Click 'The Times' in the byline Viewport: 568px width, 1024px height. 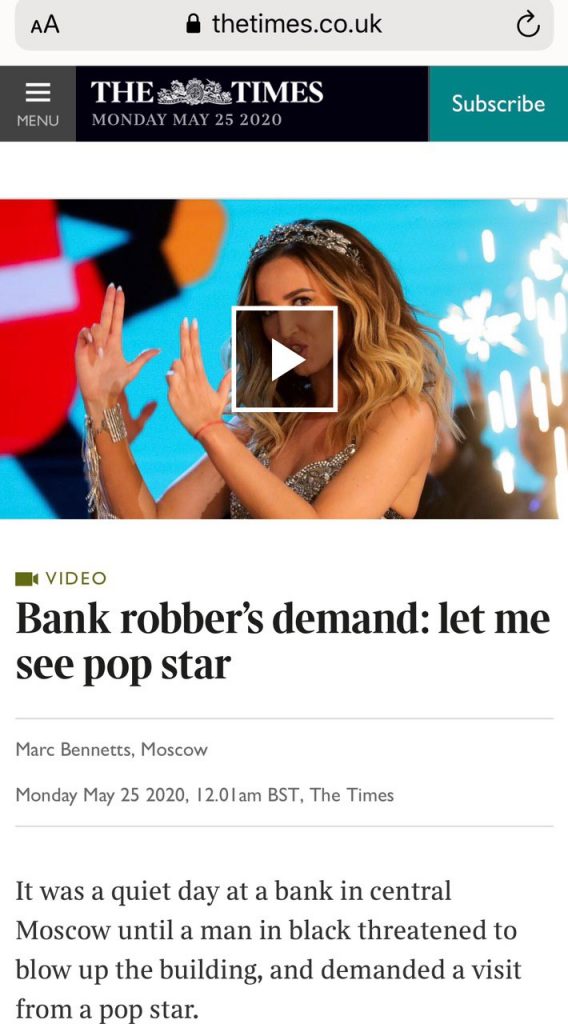(352, 795)
